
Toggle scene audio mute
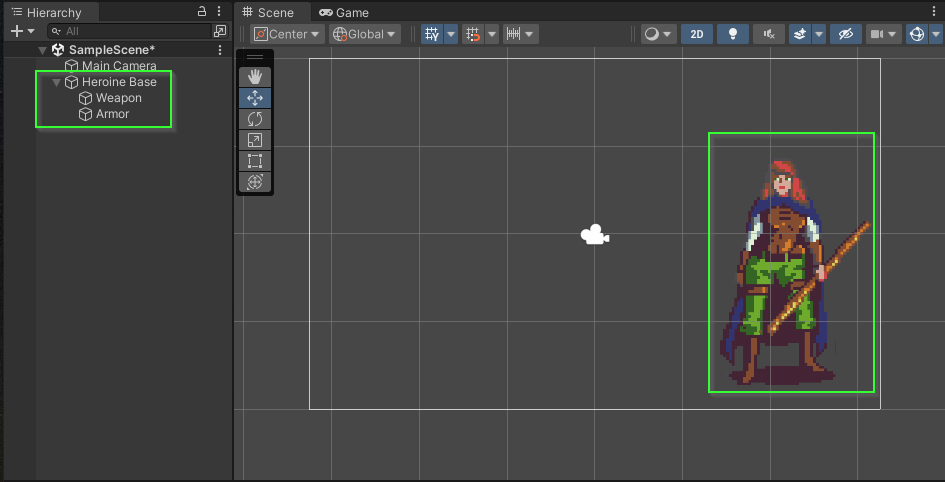click(x=769, y=34)
